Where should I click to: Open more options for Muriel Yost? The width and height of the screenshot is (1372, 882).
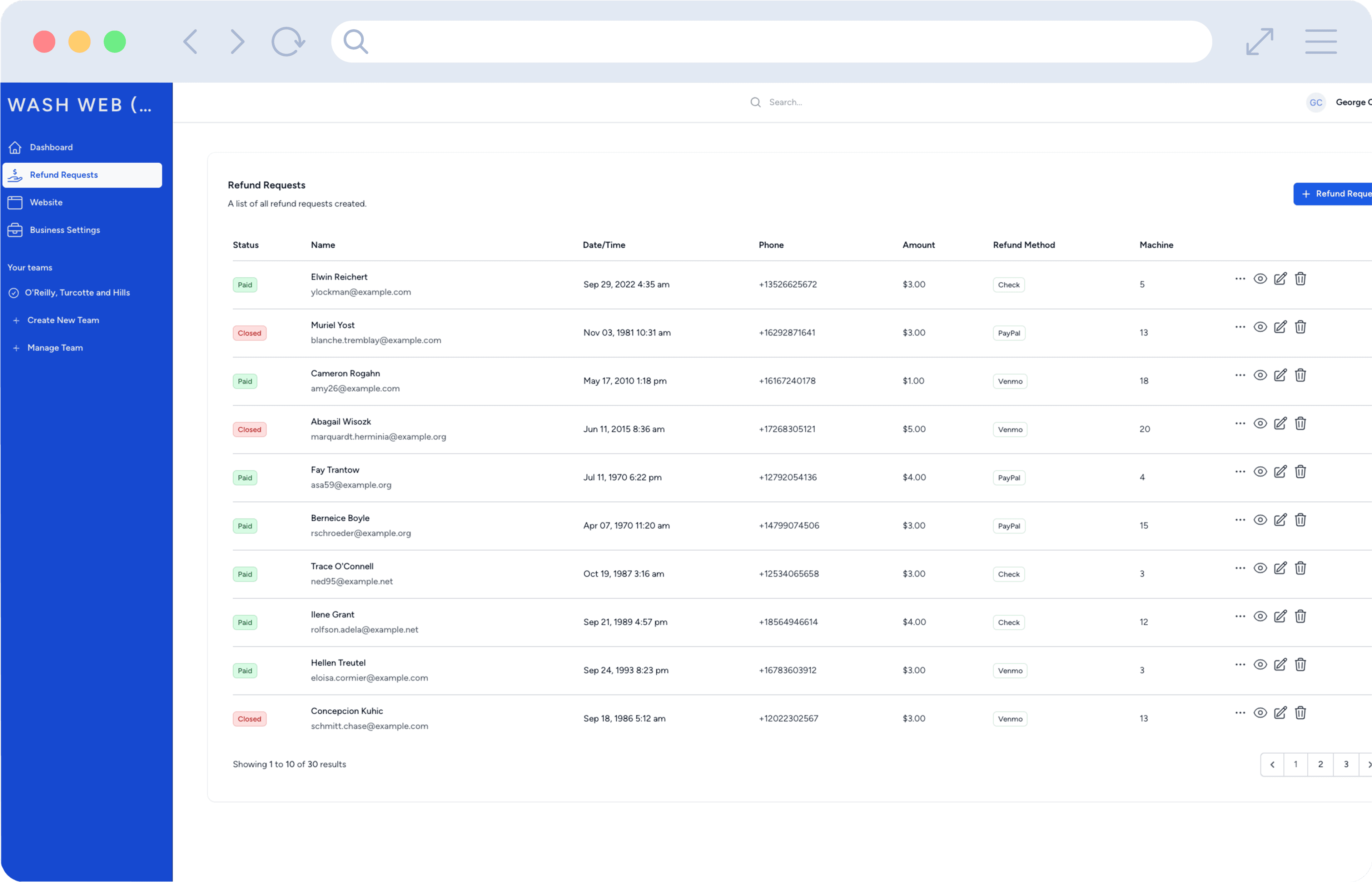pos(1240,327)
